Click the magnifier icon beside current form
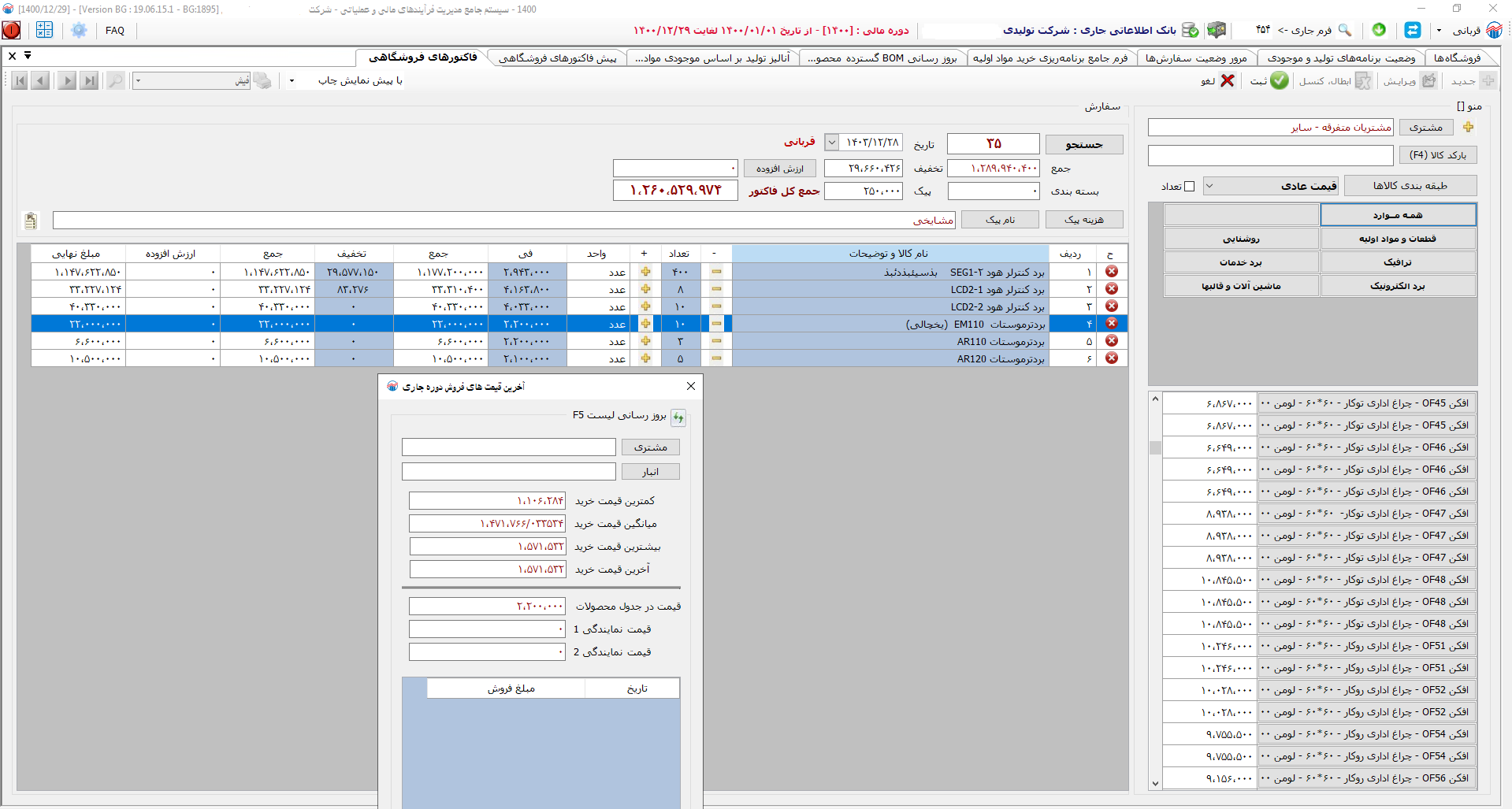This screenshot has height=809, width=1512. coord(1345,30)
